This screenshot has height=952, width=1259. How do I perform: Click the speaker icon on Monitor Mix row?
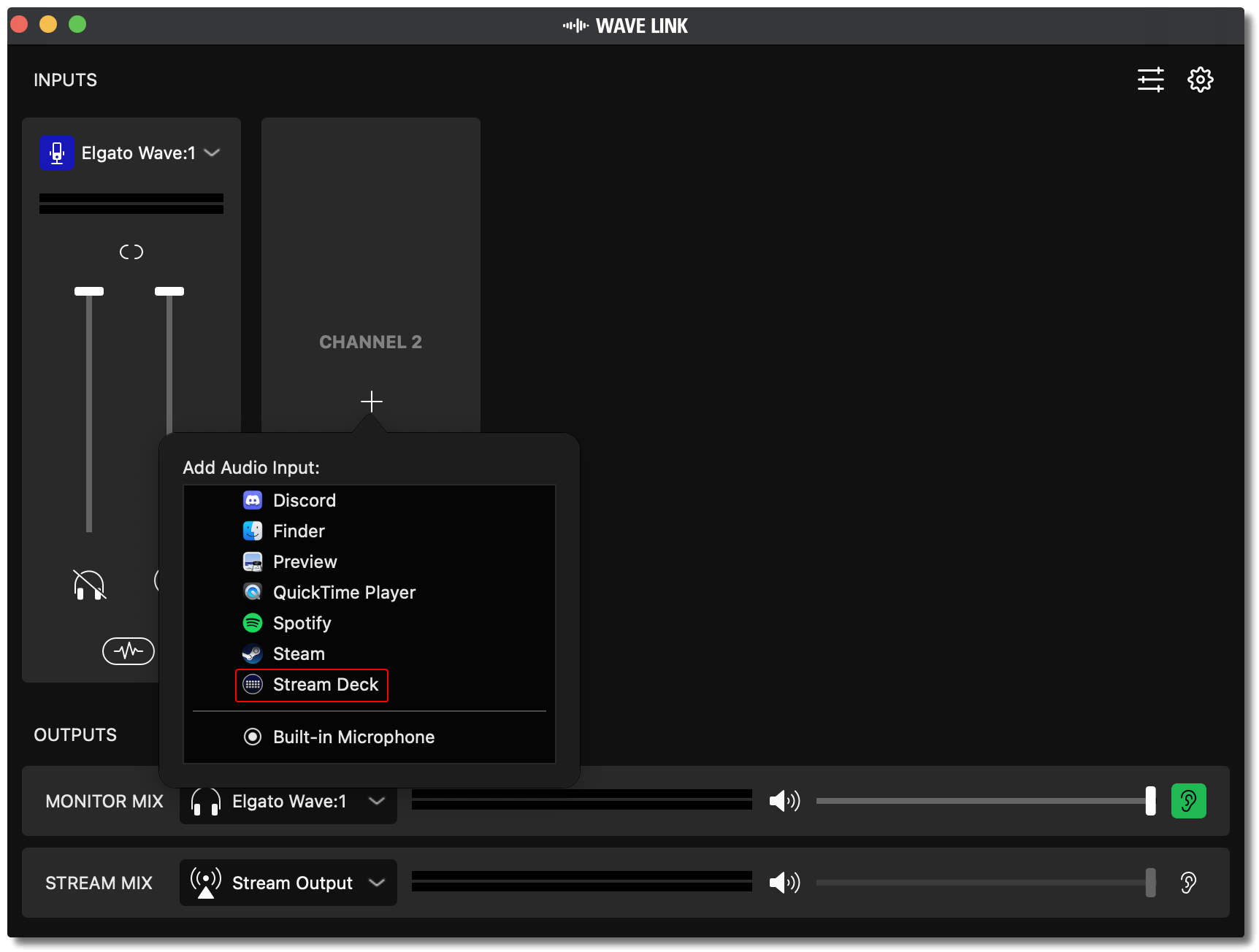(784, 800)
